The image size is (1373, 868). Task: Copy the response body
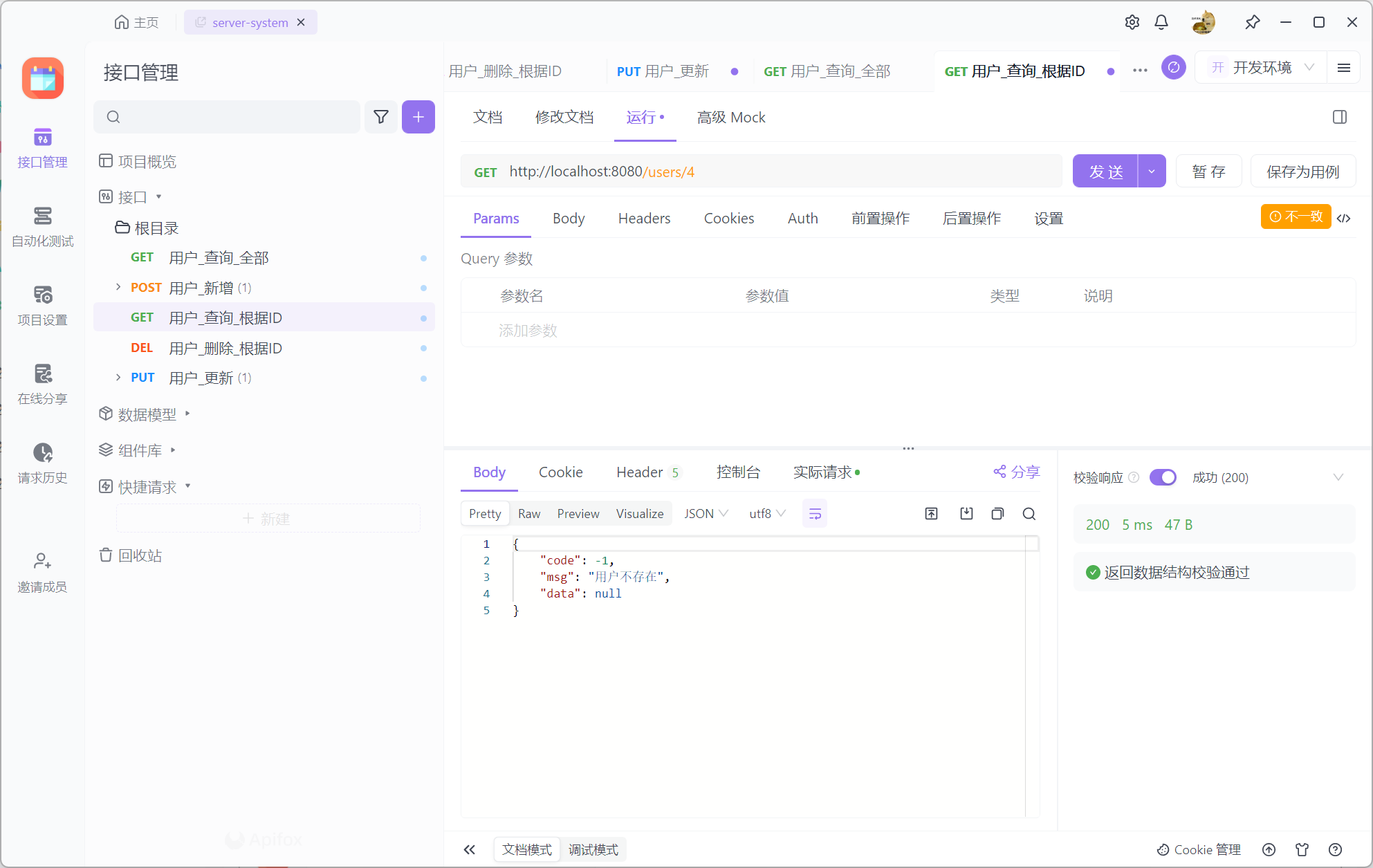(x=997, y=513)
